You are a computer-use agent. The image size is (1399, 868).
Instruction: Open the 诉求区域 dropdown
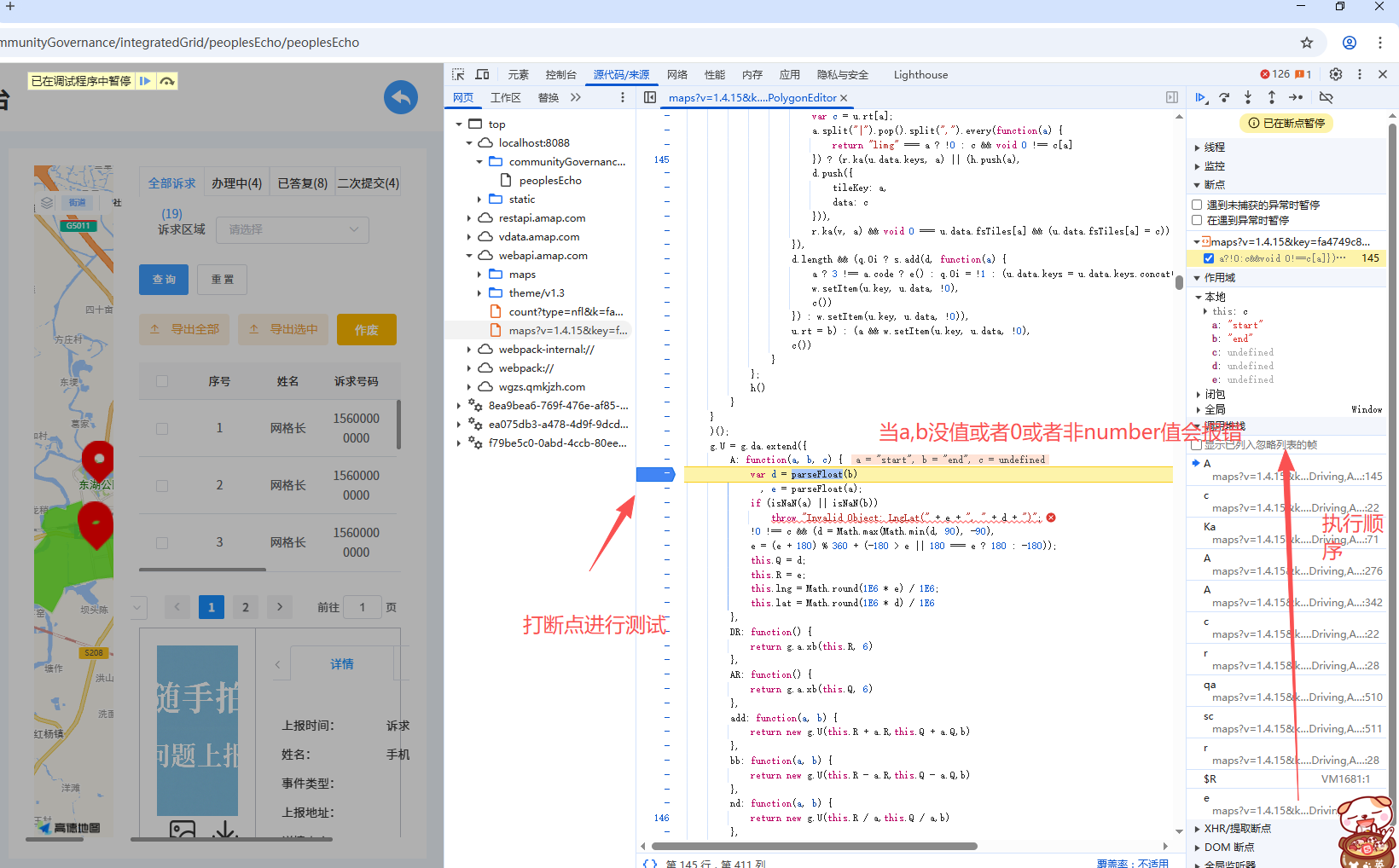click(293, 229)
